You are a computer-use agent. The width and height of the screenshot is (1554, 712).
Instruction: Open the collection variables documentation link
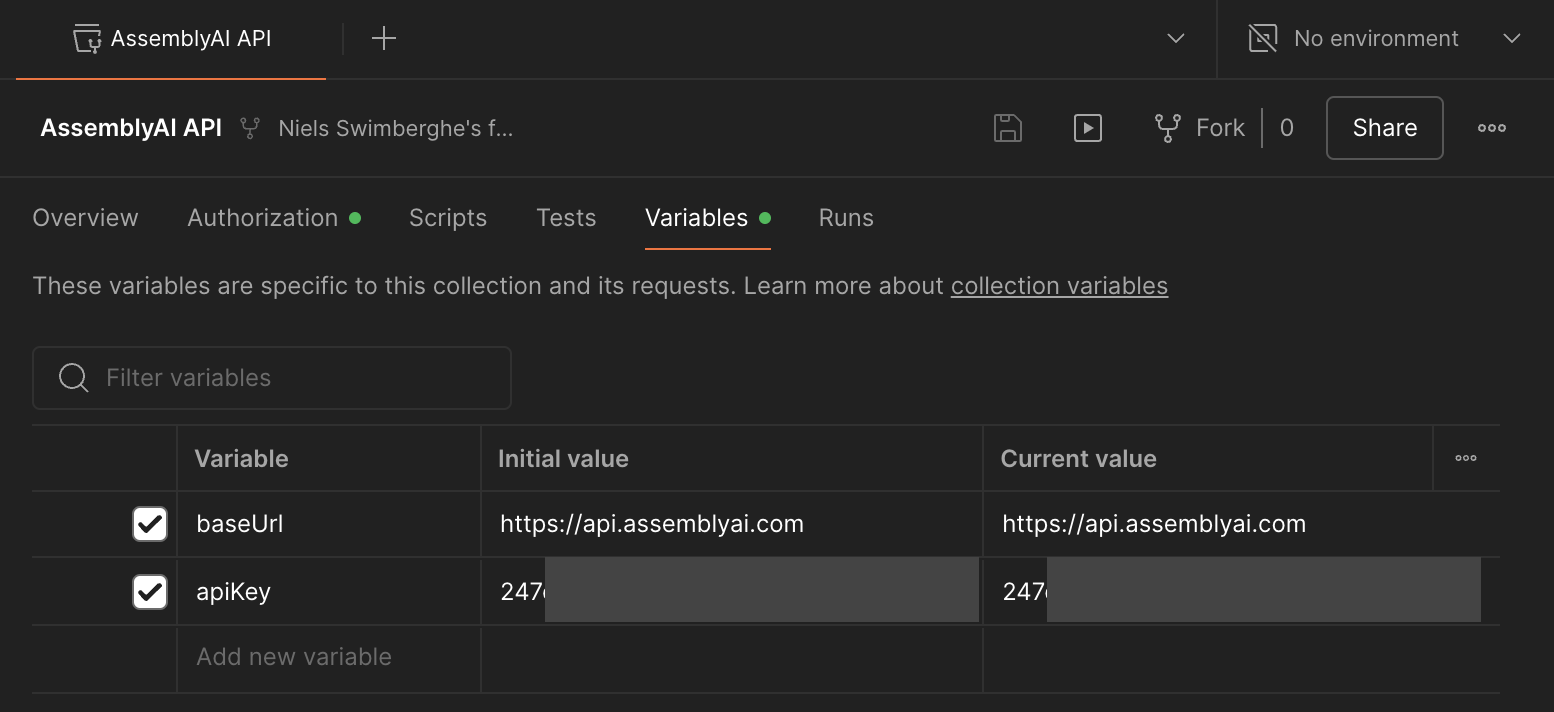(1059, 286)
